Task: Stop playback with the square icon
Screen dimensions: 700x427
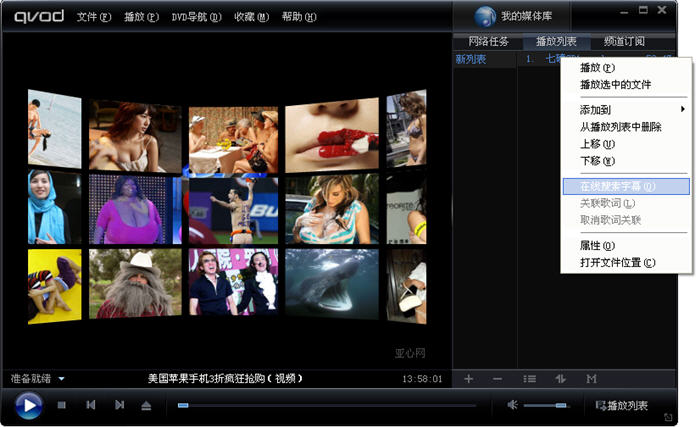Action: pyautogui.click(x=62, y=405)
